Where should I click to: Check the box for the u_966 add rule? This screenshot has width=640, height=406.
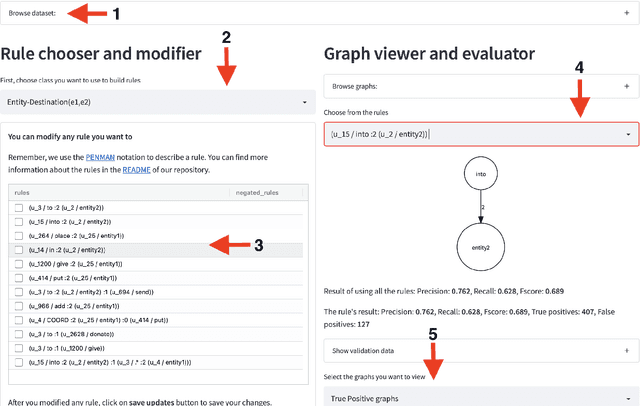click(20, 305)
